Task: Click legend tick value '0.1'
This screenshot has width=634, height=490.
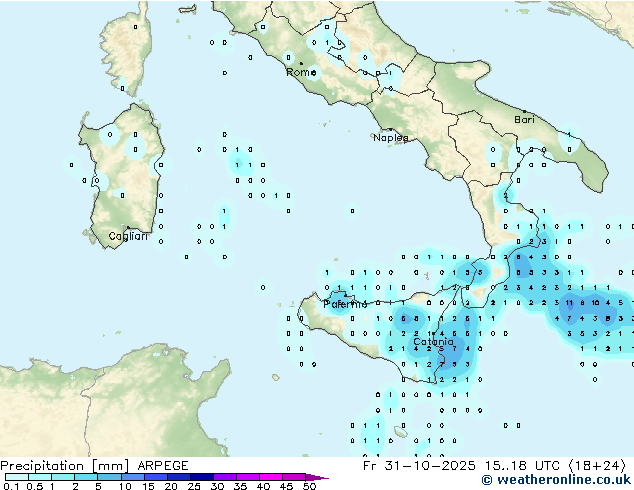Action: point(12,486)
